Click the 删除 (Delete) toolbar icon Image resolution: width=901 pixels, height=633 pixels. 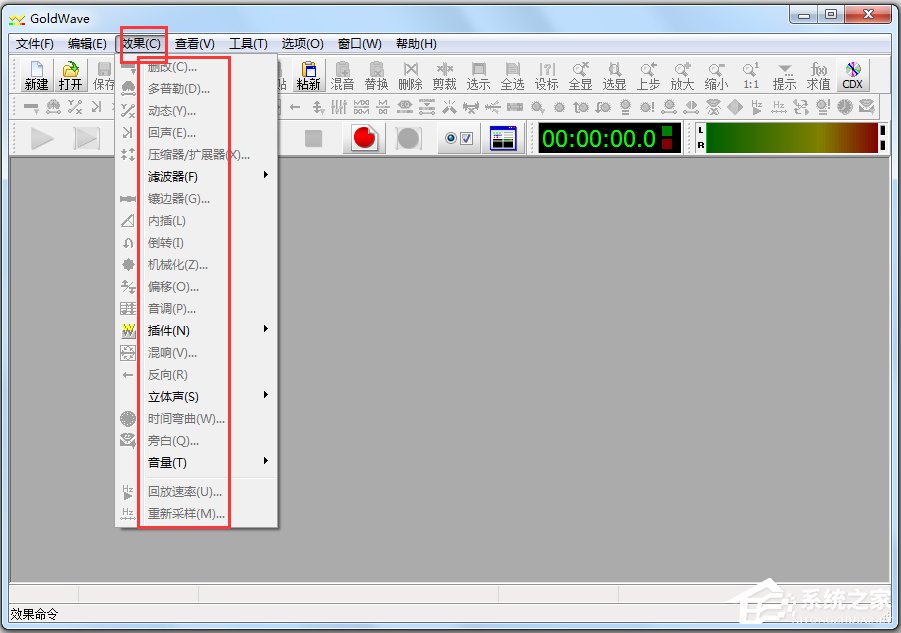point(410,75)
